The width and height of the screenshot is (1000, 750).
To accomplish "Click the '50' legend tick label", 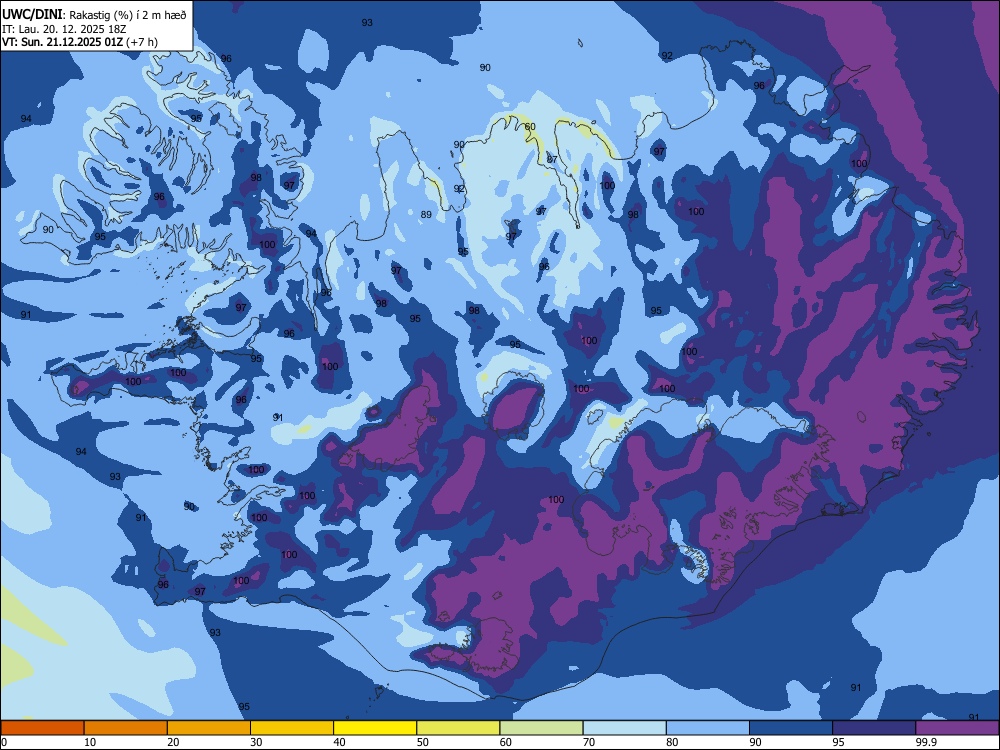I will (x=423, y=742).
